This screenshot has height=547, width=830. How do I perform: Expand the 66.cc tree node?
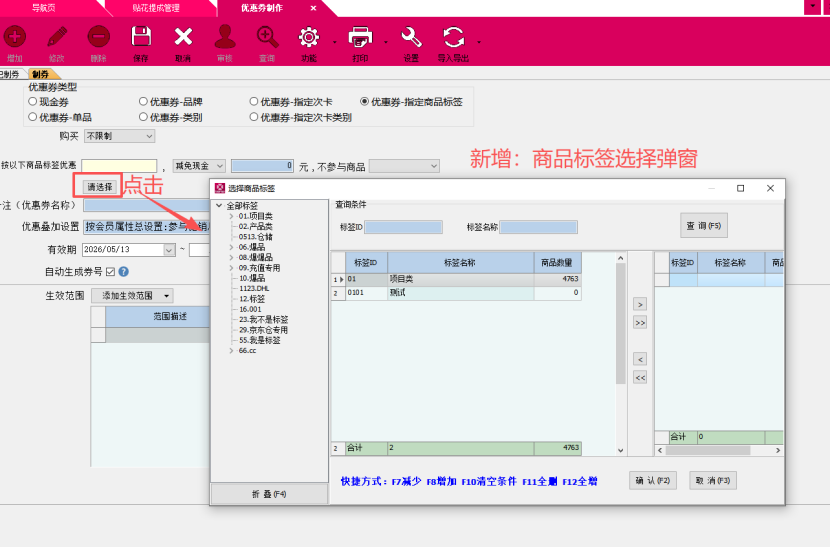click(231, 351)
